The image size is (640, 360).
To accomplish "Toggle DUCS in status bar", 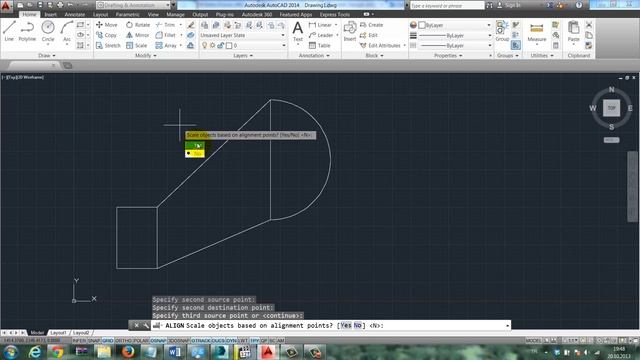I will [x=218, y=340].
